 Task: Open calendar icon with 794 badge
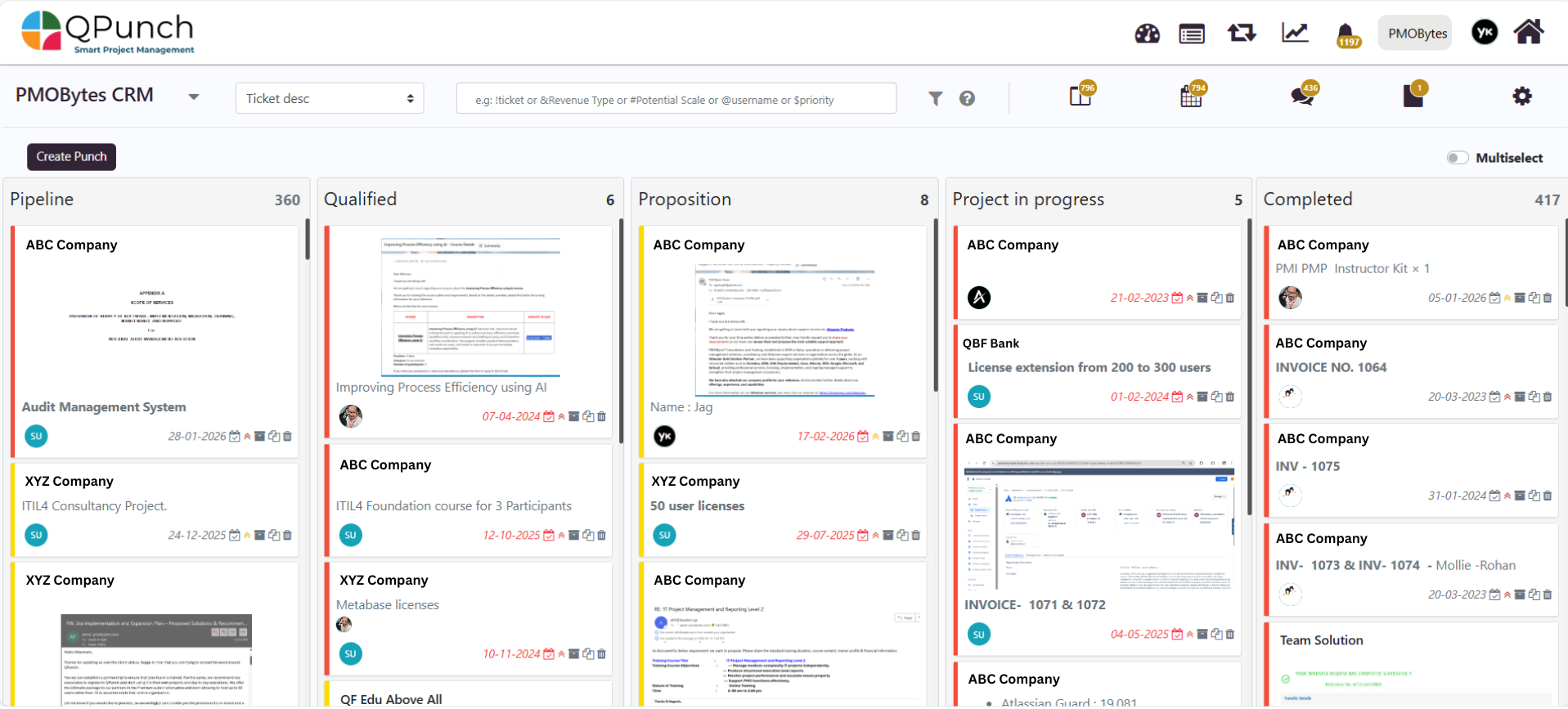(x=1191, y=96)
